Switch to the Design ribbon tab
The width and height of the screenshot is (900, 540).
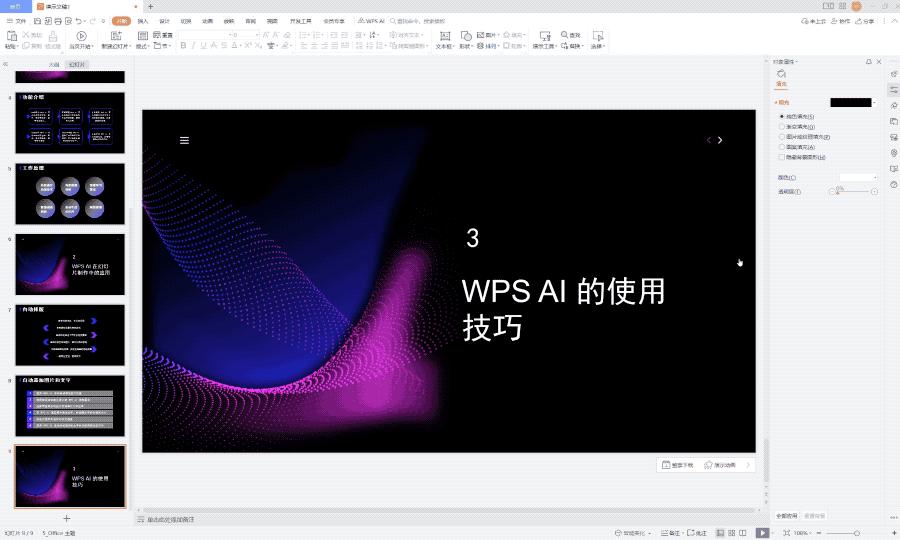pos(165,21)
